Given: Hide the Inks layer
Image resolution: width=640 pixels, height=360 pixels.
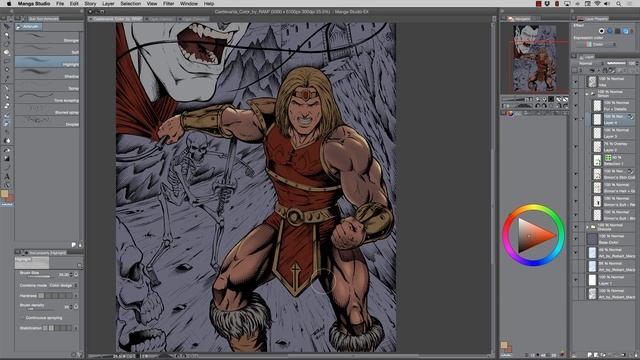Looking at the screenshot, I should click(576, 82).
